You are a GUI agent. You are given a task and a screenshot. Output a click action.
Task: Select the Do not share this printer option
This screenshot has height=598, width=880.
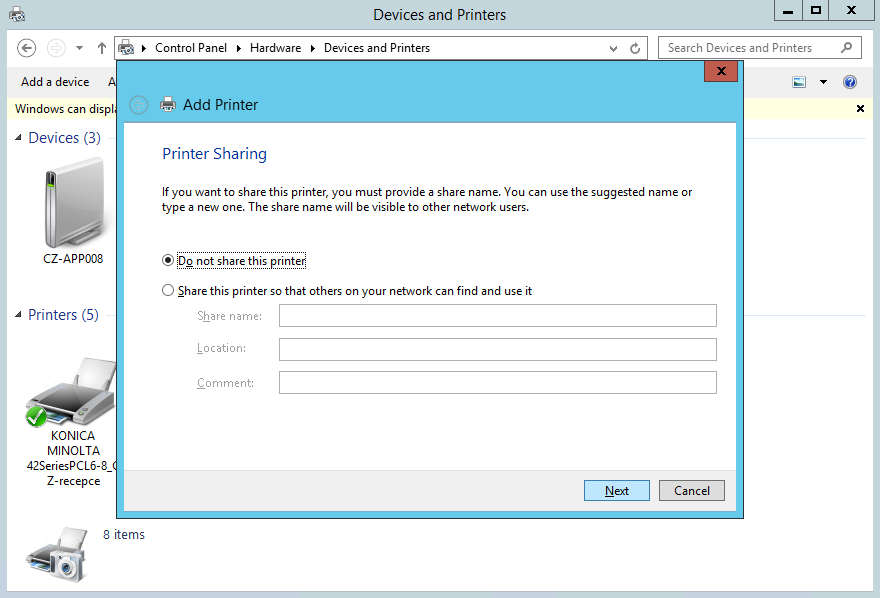168,259
